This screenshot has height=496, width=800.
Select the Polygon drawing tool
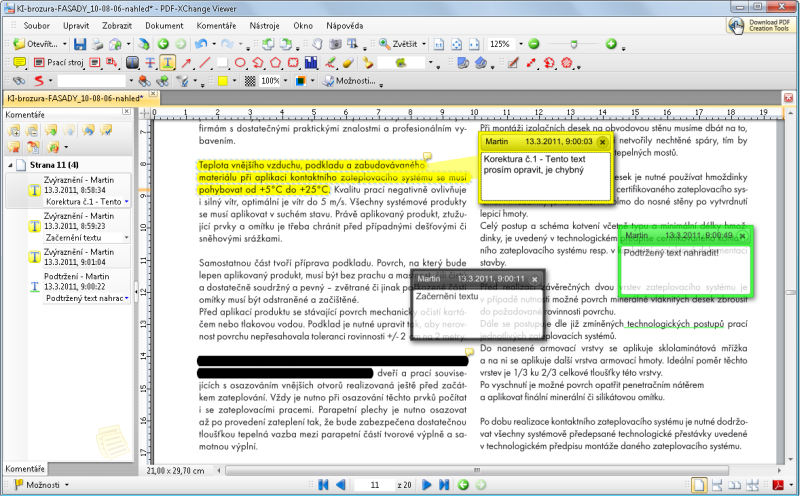[276, 63]
